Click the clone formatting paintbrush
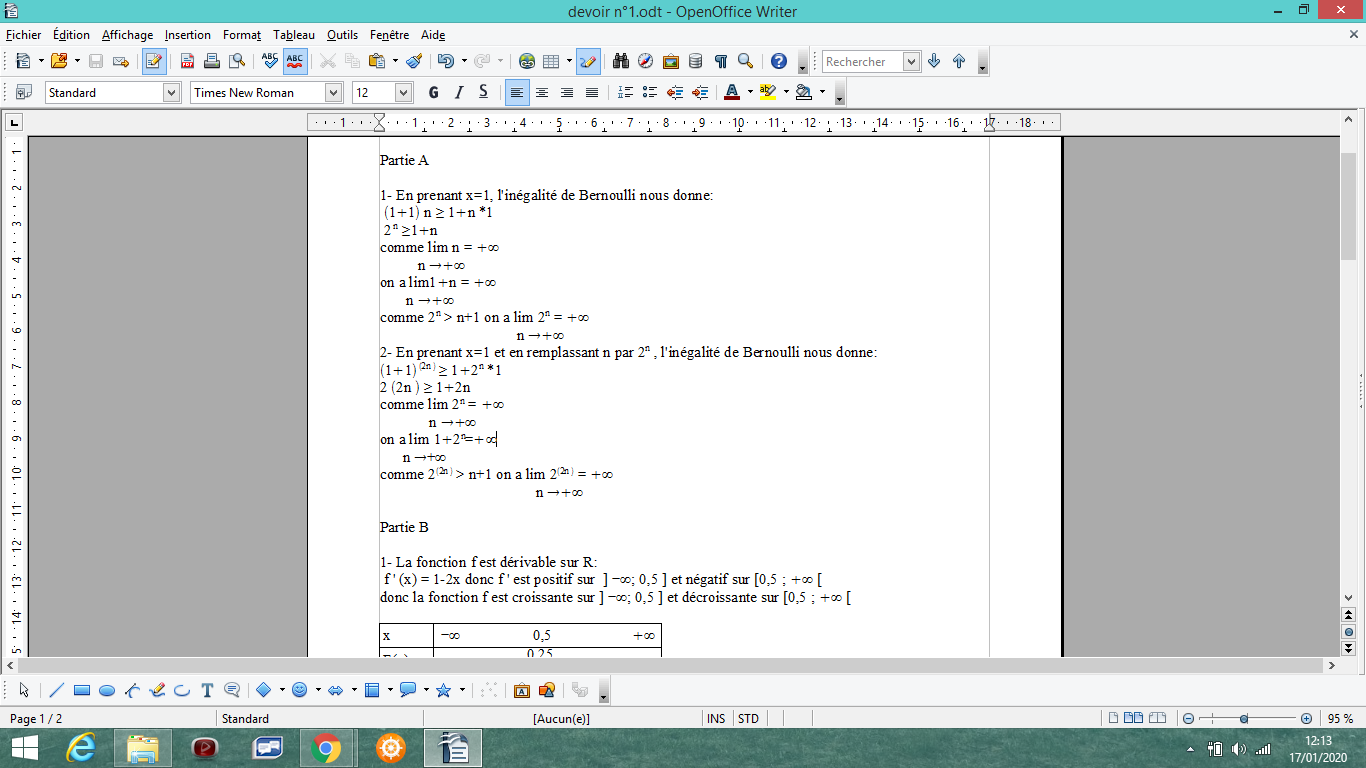Screen dimensions: 1366x768 (415, 61)
